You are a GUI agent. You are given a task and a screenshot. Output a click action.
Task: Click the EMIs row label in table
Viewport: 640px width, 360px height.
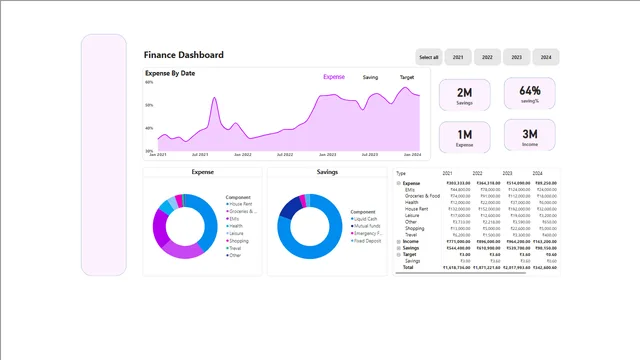click(409, 190)
